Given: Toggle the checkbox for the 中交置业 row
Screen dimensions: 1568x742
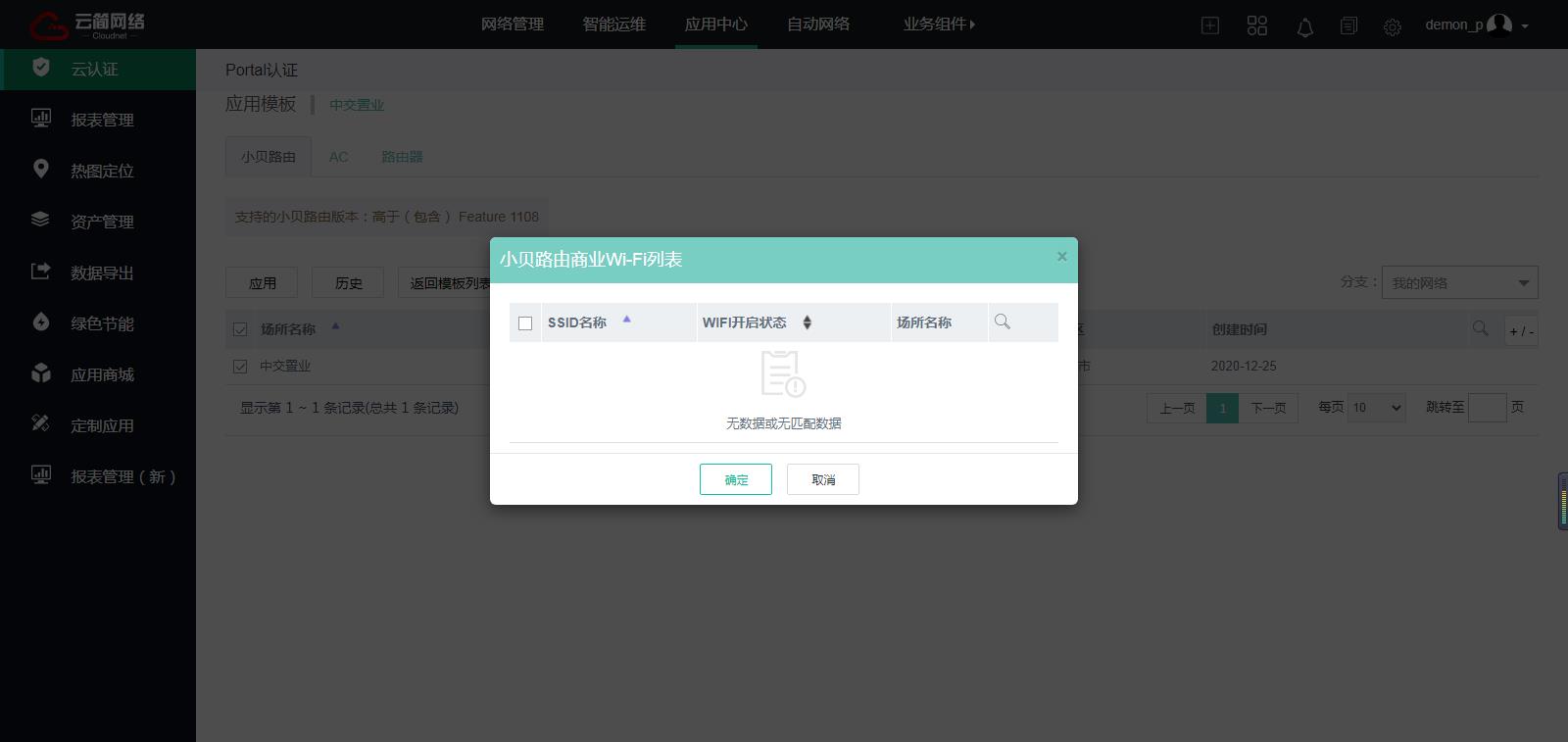Looking at the screenshot, I should [240, 366].
